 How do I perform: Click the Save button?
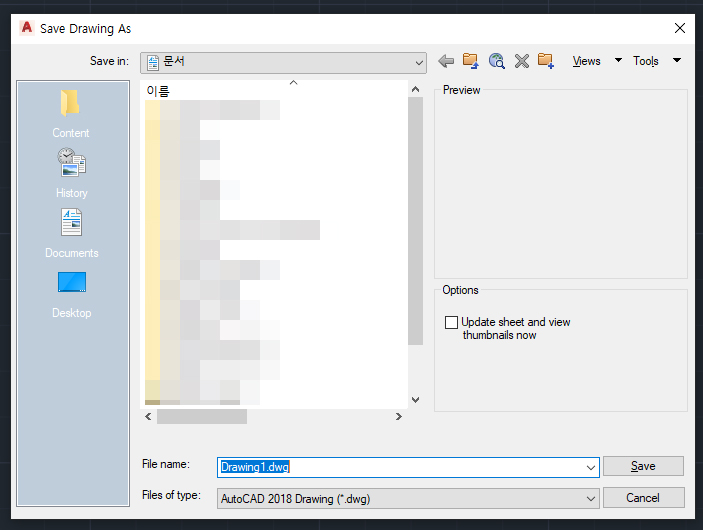[x=643, y=466]
